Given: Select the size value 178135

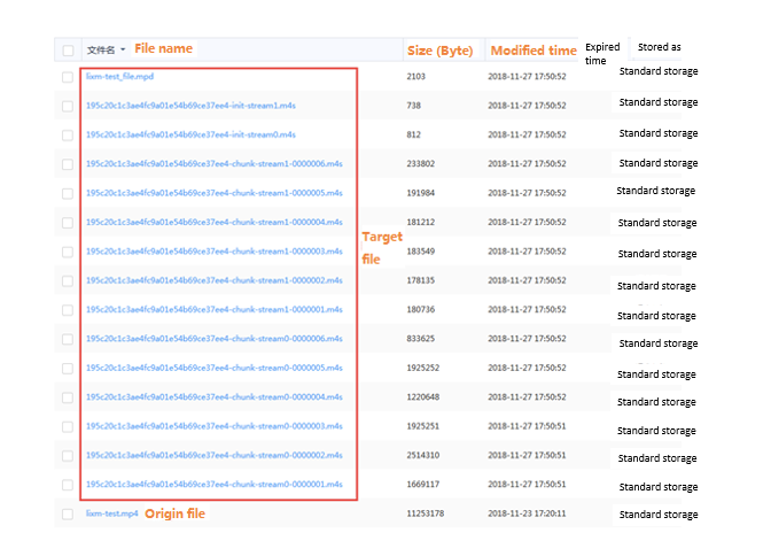Looking at the screenshot, I should [x=420, y=280].
